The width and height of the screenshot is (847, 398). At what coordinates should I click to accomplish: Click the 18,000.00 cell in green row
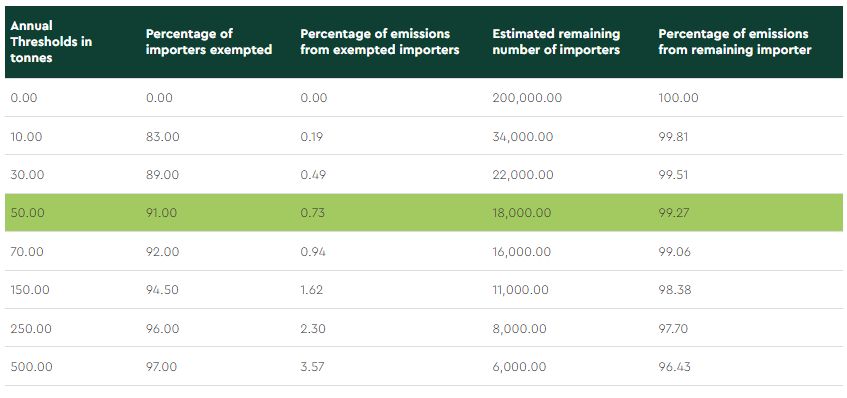click(521, 213)
